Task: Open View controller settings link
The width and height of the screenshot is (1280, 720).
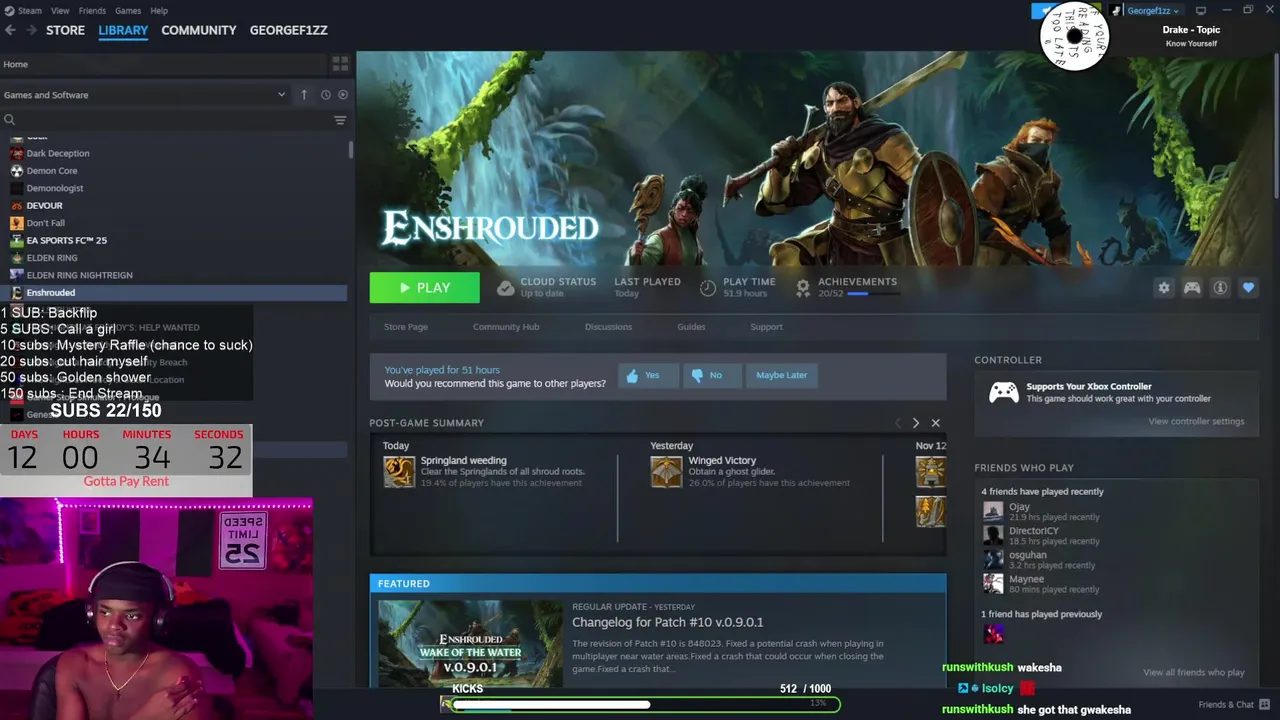Action: (1196, 421)
